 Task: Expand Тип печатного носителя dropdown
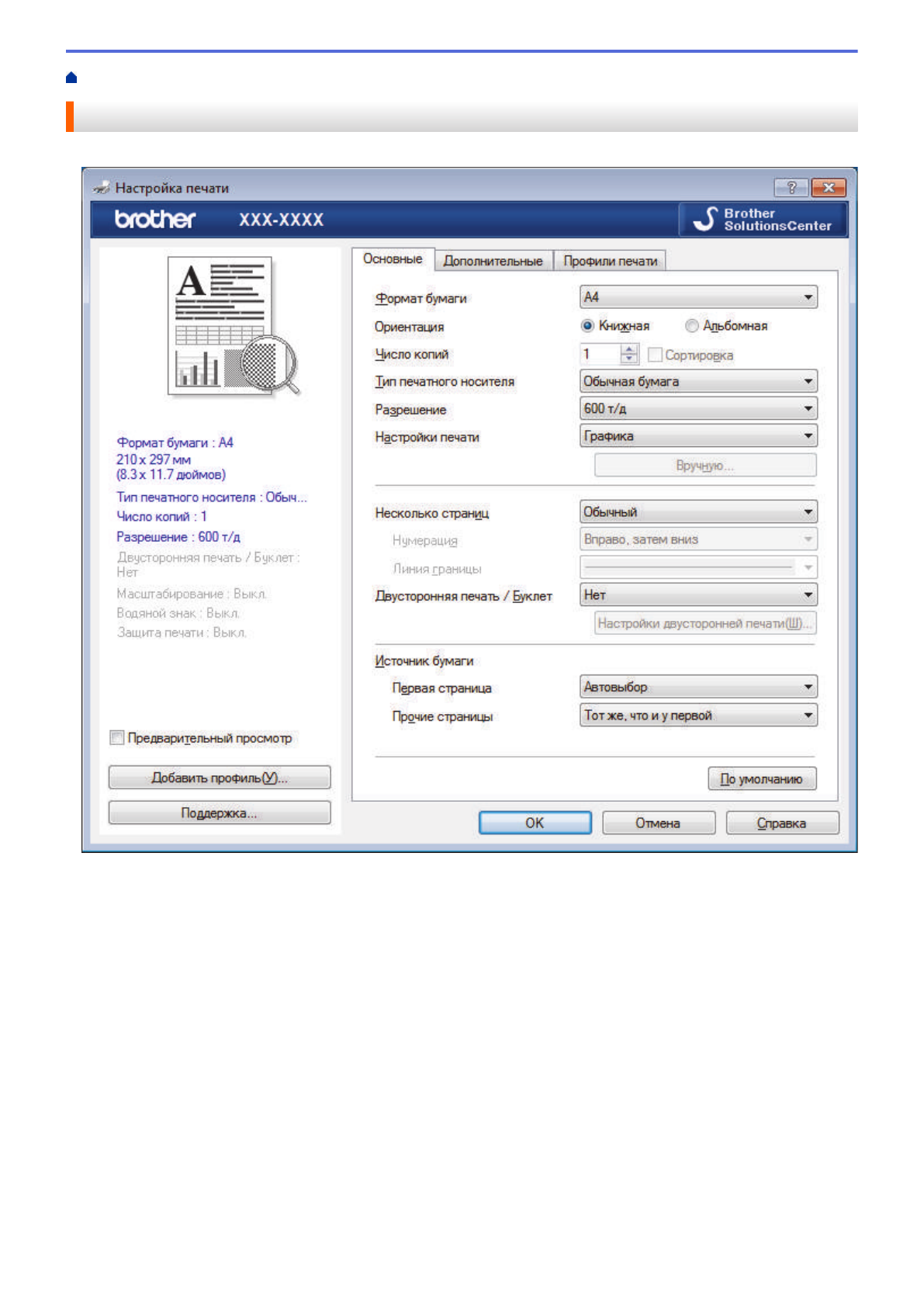697,381
